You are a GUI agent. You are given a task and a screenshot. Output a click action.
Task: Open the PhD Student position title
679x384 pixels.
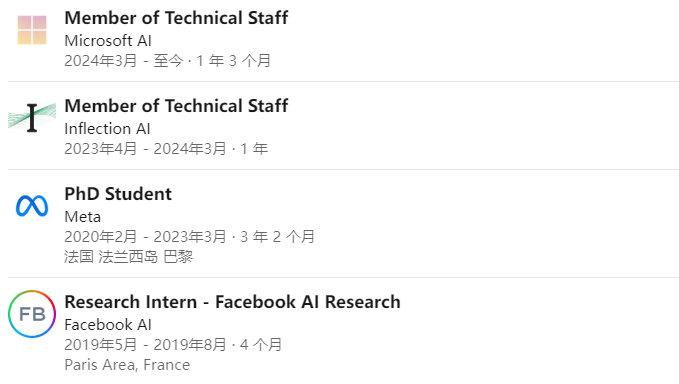[118, 194]
